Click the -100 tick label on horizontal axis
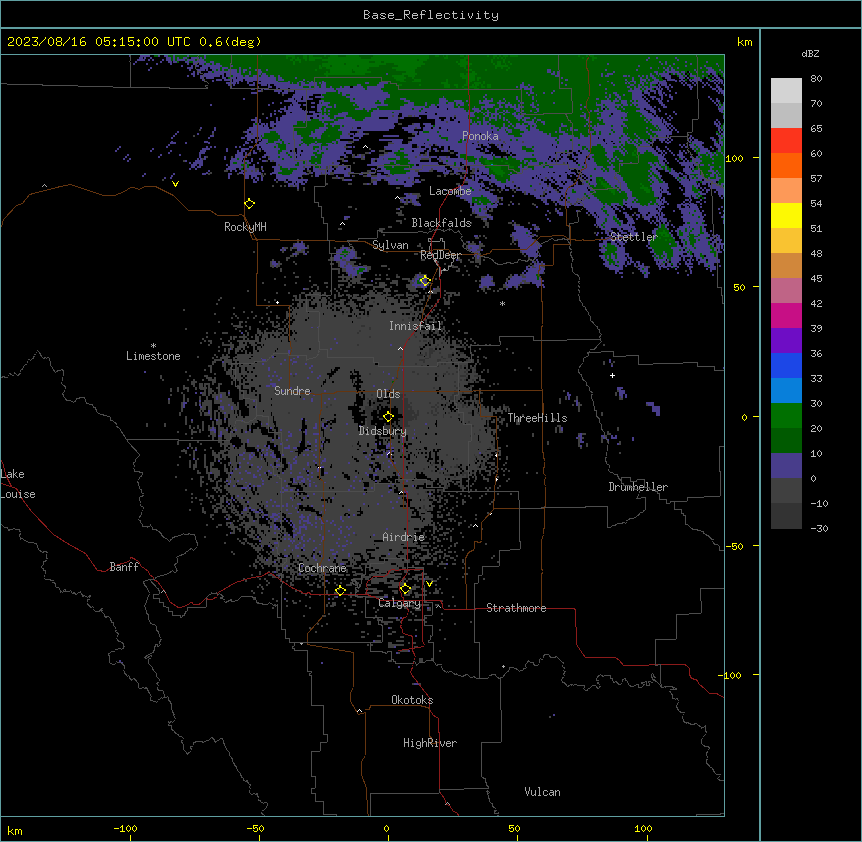862x842 pixels. [x=126, y=828]
